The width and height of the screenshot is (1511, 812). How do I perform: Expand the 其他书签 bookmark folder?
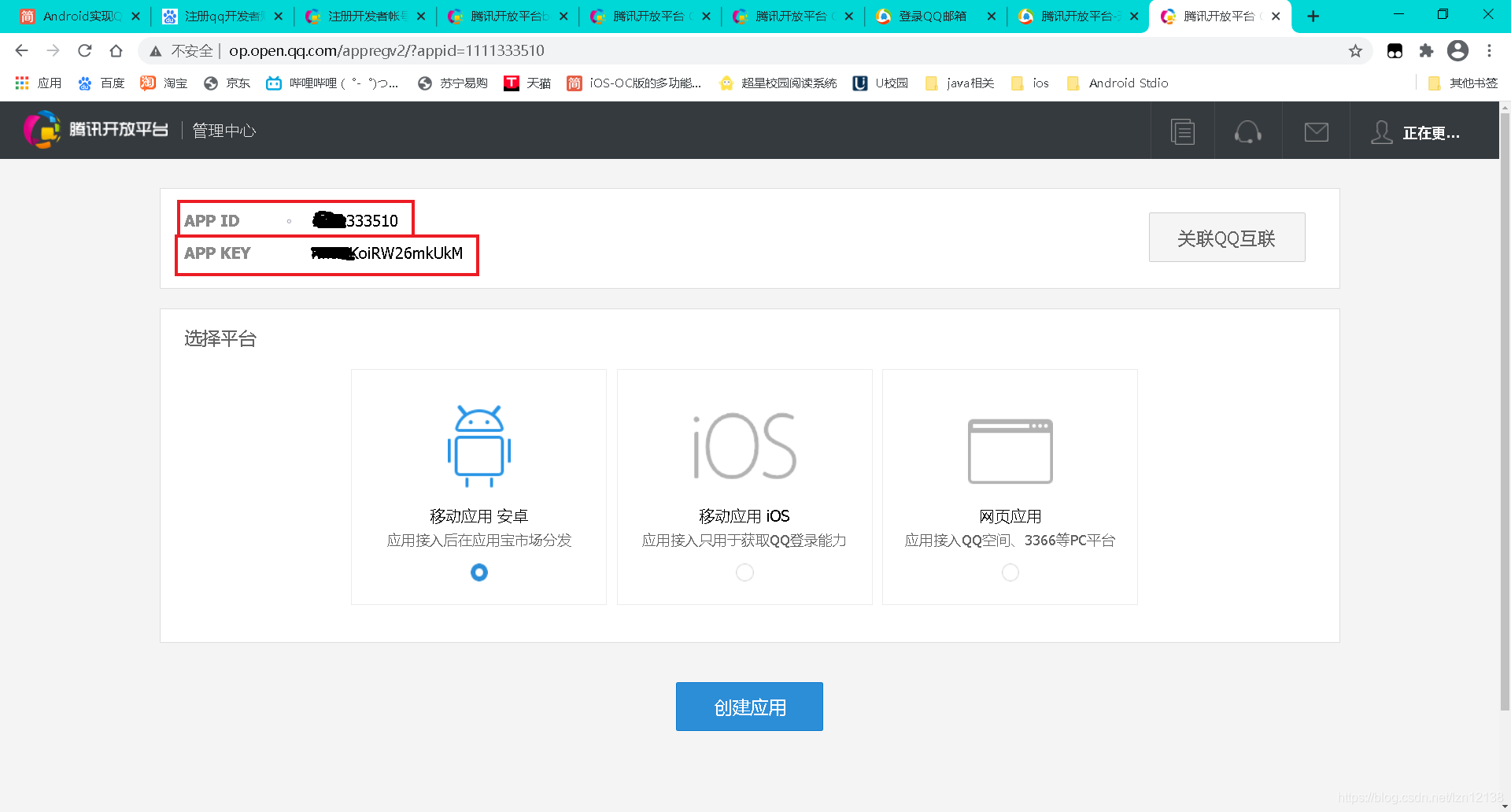point(1462,83)
